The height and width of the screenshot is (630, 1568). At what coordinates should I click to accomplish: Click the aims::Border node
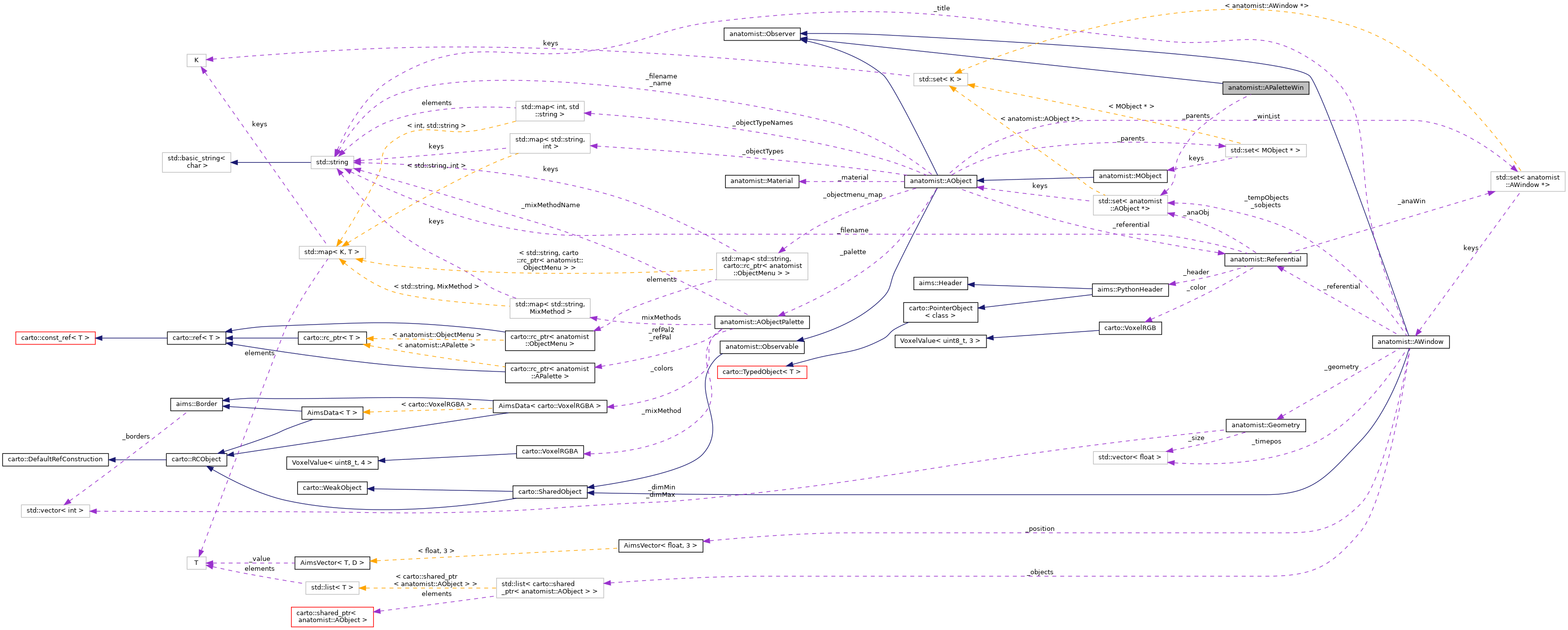pos(197,404)
